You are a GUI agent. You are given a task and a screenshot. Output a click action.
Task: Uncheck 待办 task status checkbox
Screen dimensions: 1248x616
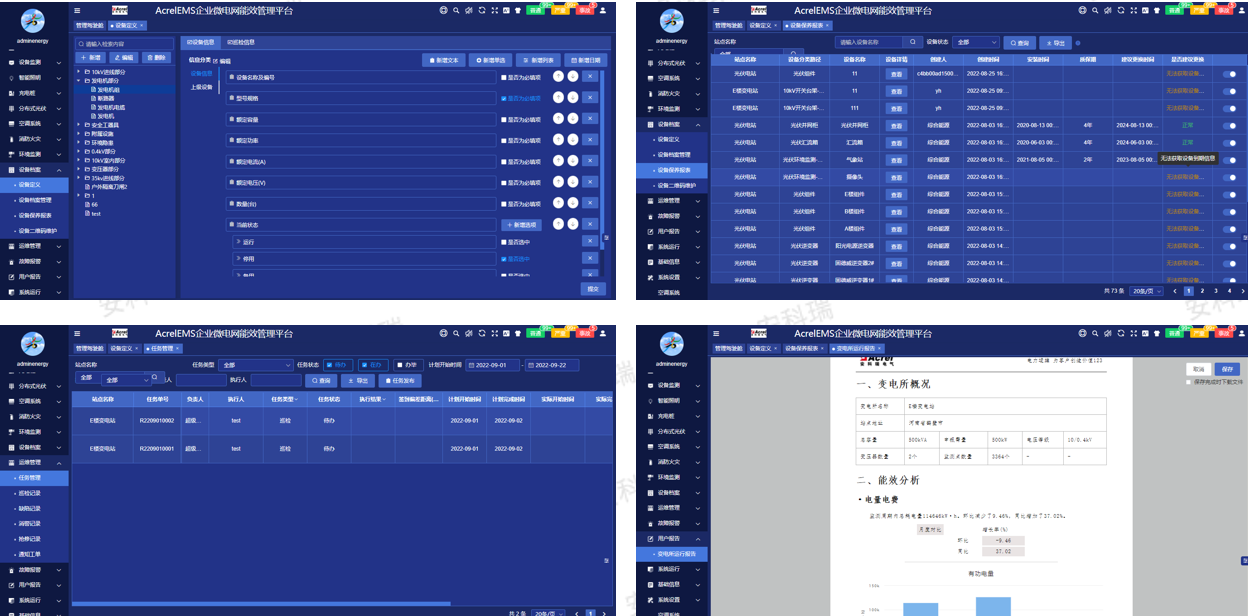[331, 365]
